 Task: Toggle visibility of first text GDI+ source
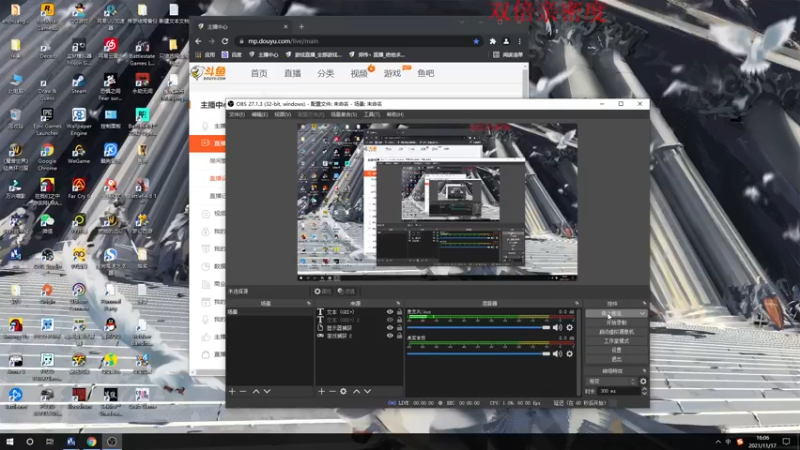(390, 312)
